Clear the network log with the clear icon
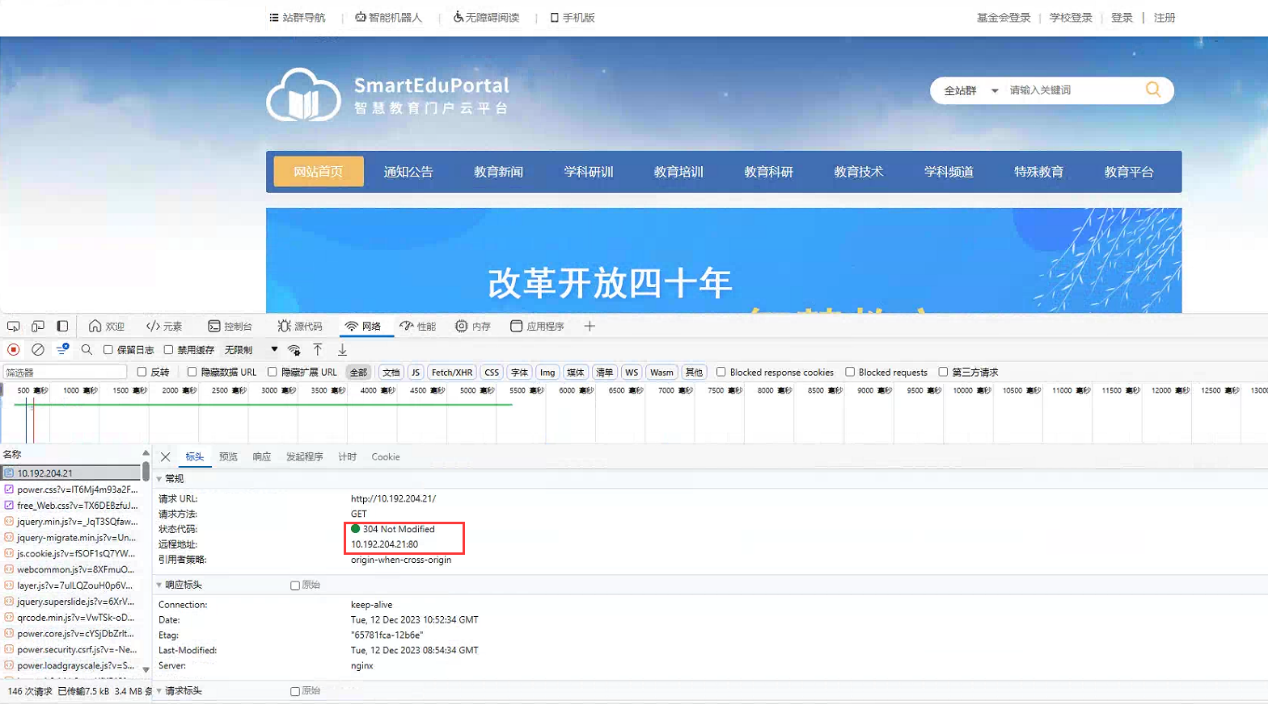1268x704 pixels. 38,350
